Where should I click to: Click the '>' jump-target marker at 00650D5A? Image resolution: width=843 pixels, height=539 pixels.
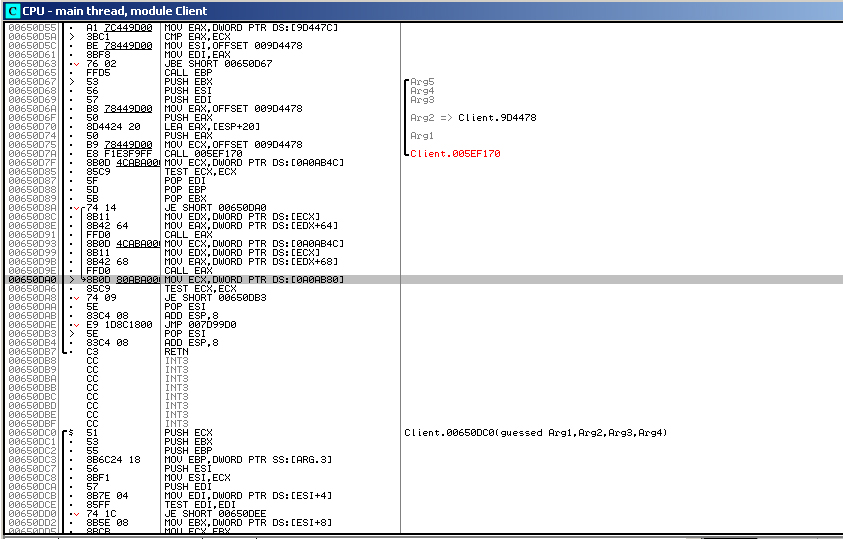pos(69,36)
